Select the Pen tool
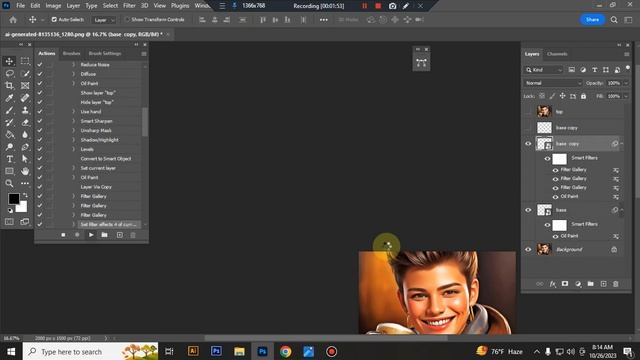640x360 pixels. (x=25, y=147)
